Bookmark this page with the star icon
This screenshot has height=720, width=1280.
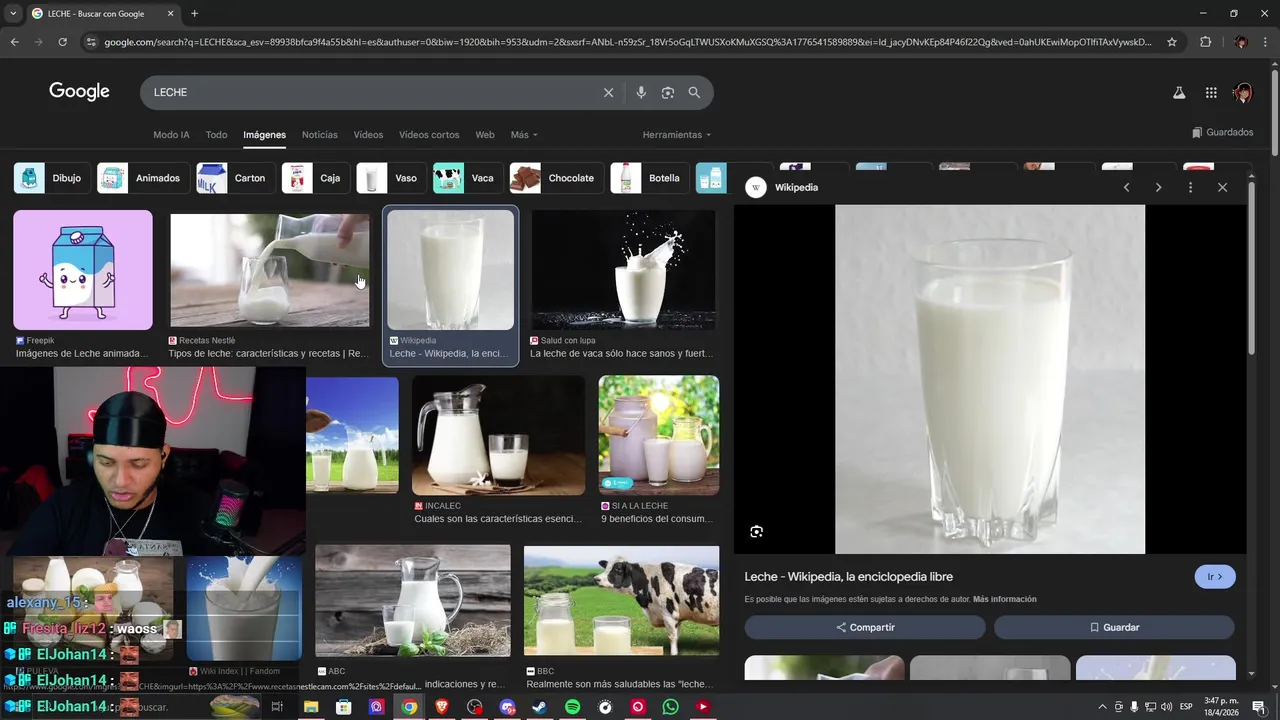(1172, 42)
